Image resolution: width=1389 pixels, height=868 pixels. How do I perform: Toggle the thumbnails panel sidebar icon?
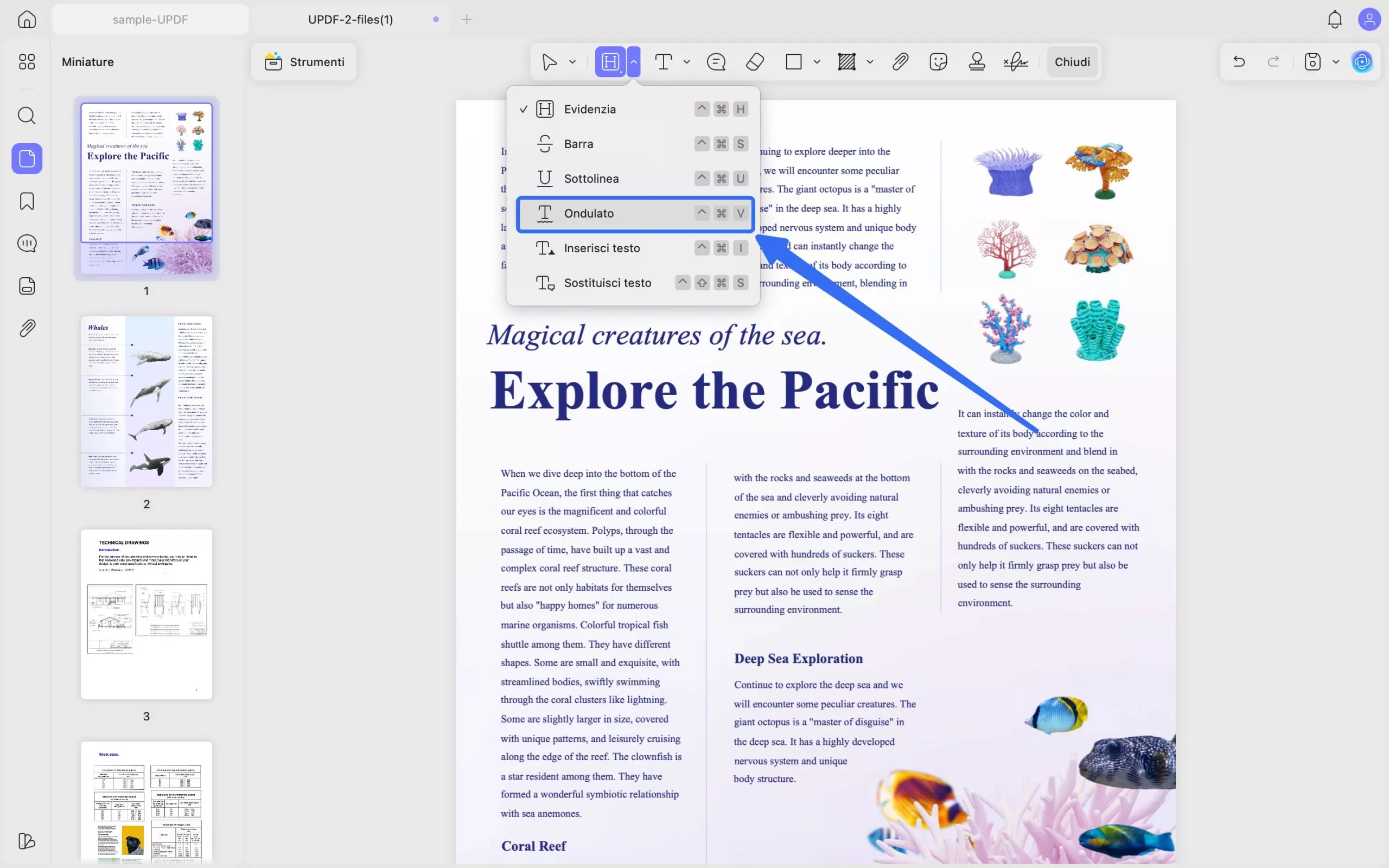click(x=27, y=158)
